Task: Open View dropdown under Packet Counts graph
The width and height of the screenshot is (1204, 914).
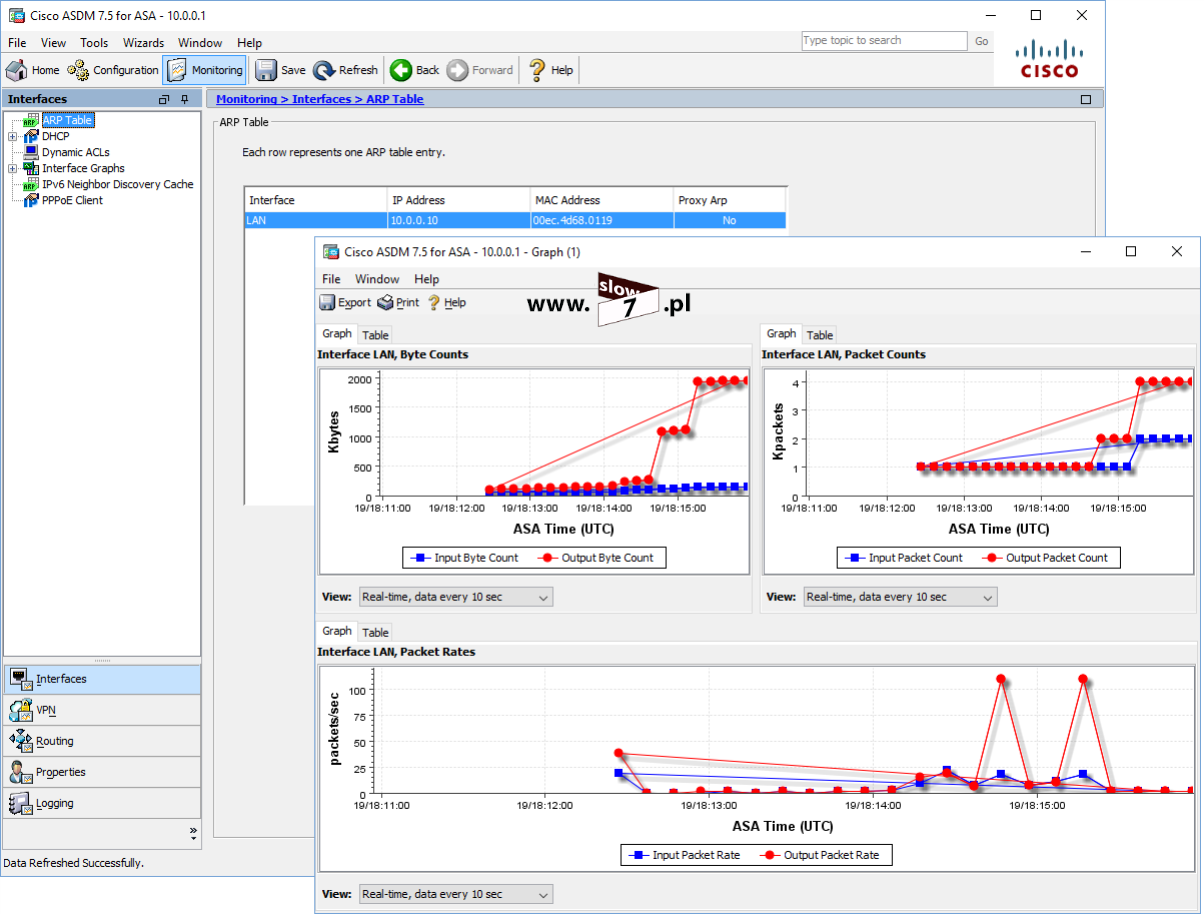Action: tap(900, 597)
